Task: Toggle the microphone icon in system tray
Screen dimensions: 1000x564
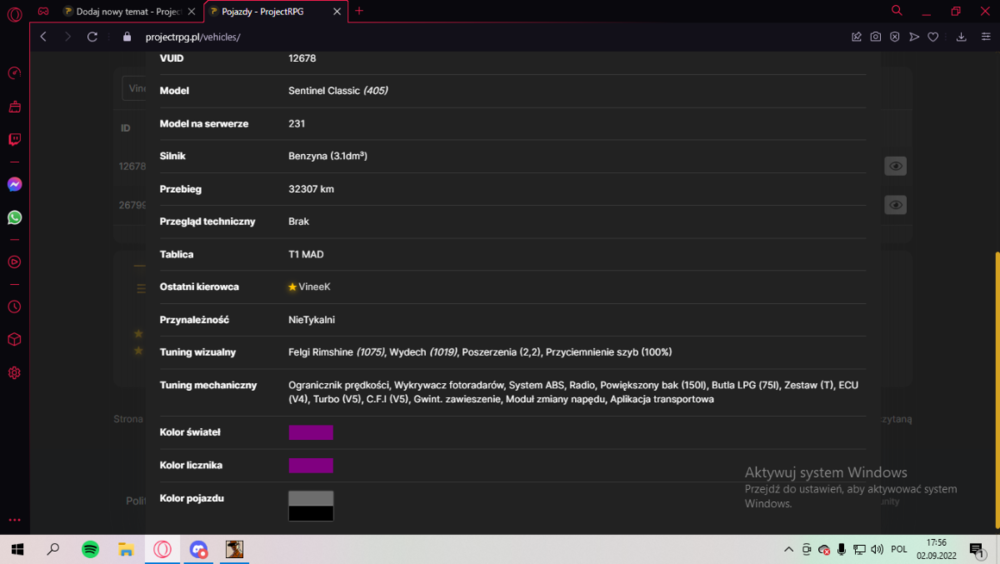Action: (x=841, y=549)
